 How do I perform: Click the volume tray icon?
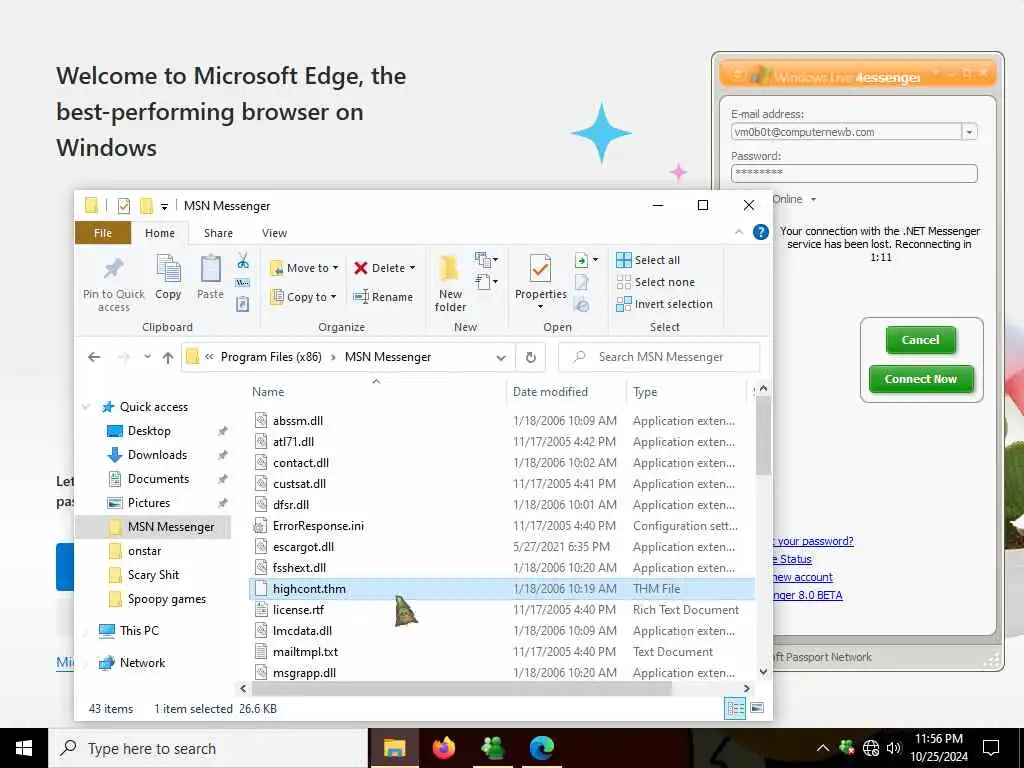894,748
